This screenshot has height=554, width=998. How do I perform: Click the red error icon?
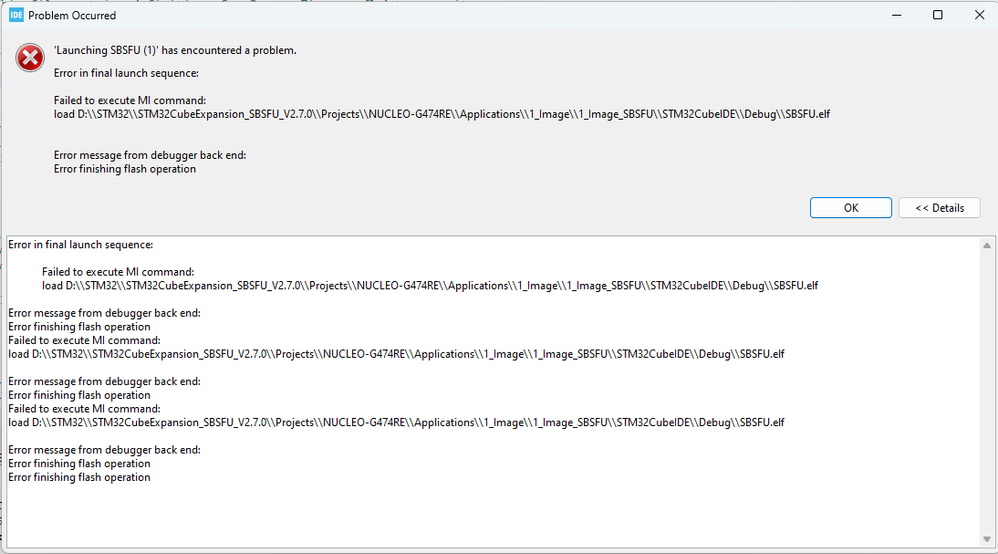click(x=30, y=58)
